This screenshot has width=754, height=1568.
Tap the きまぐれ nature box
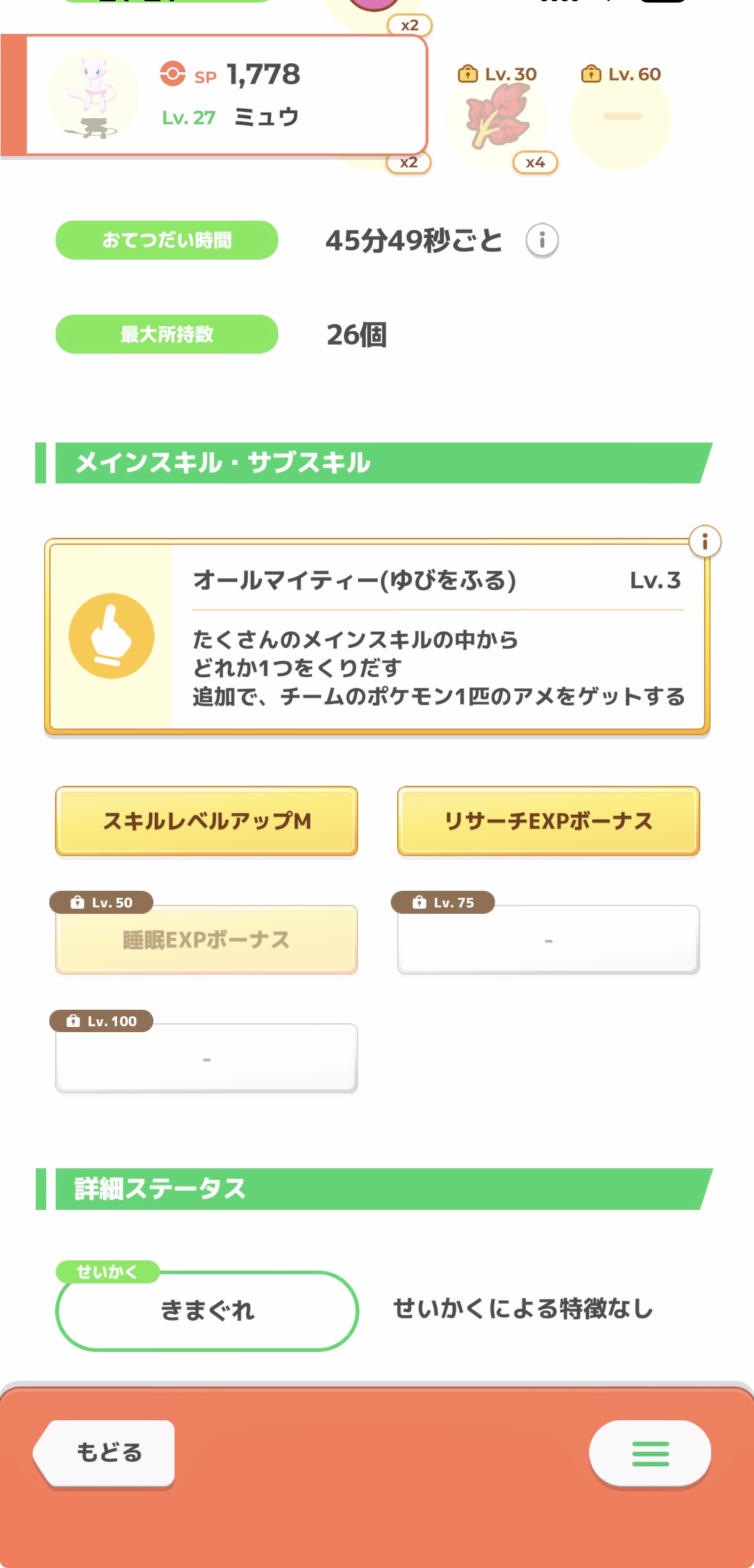[x=207, y=1310]
